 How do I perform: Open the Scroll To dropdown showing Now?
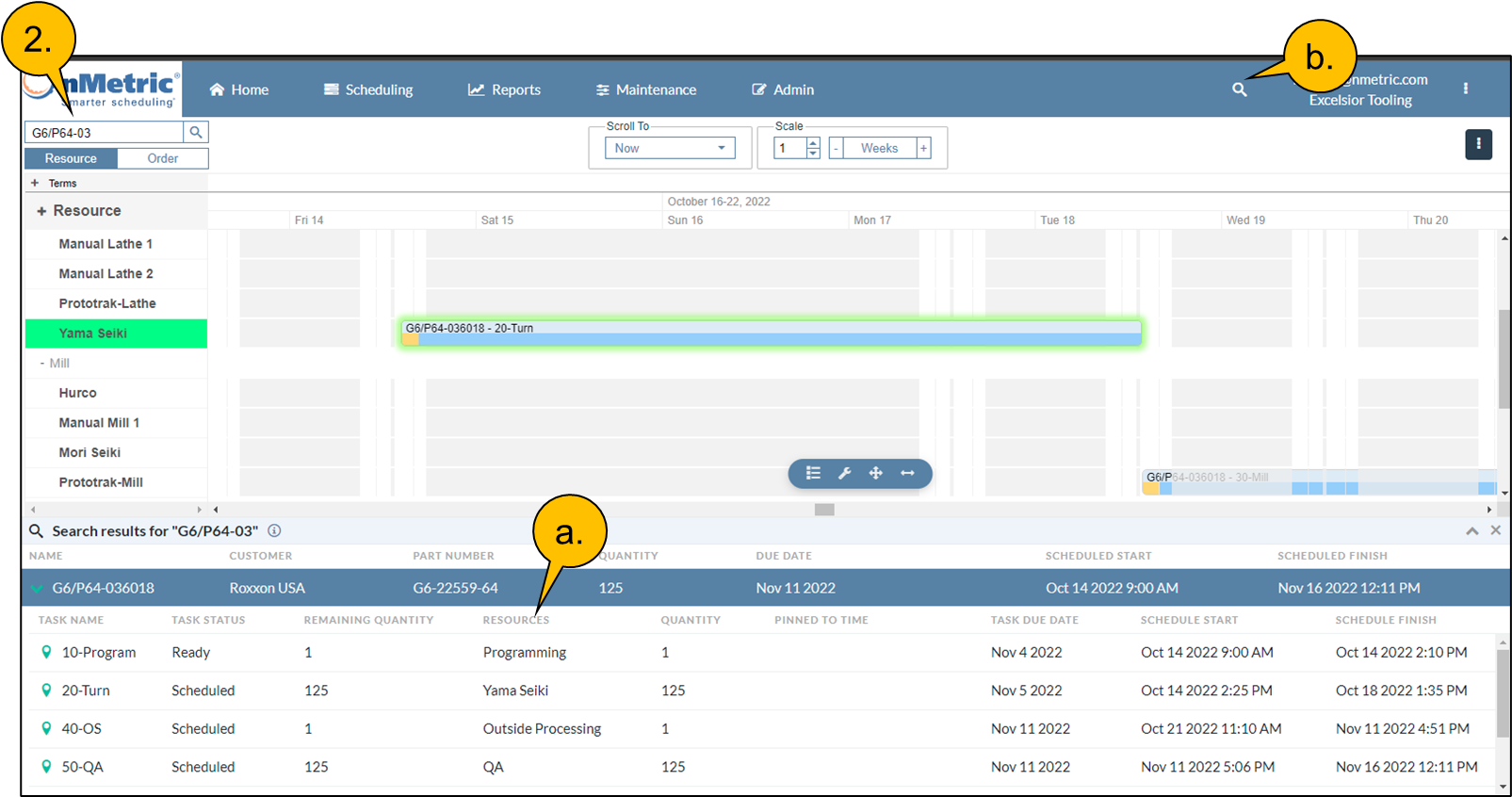pos(670,148)
